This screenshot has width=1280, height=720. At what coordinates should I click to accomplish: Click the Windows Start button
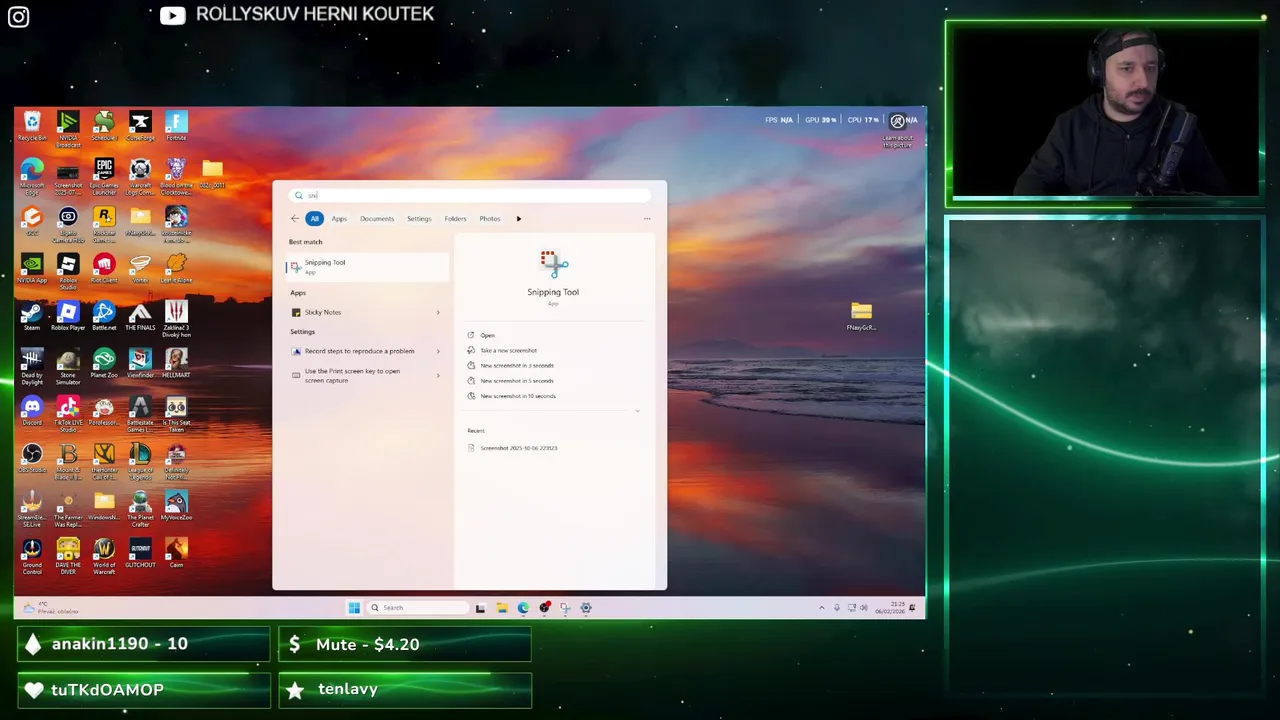pos(354,608)
